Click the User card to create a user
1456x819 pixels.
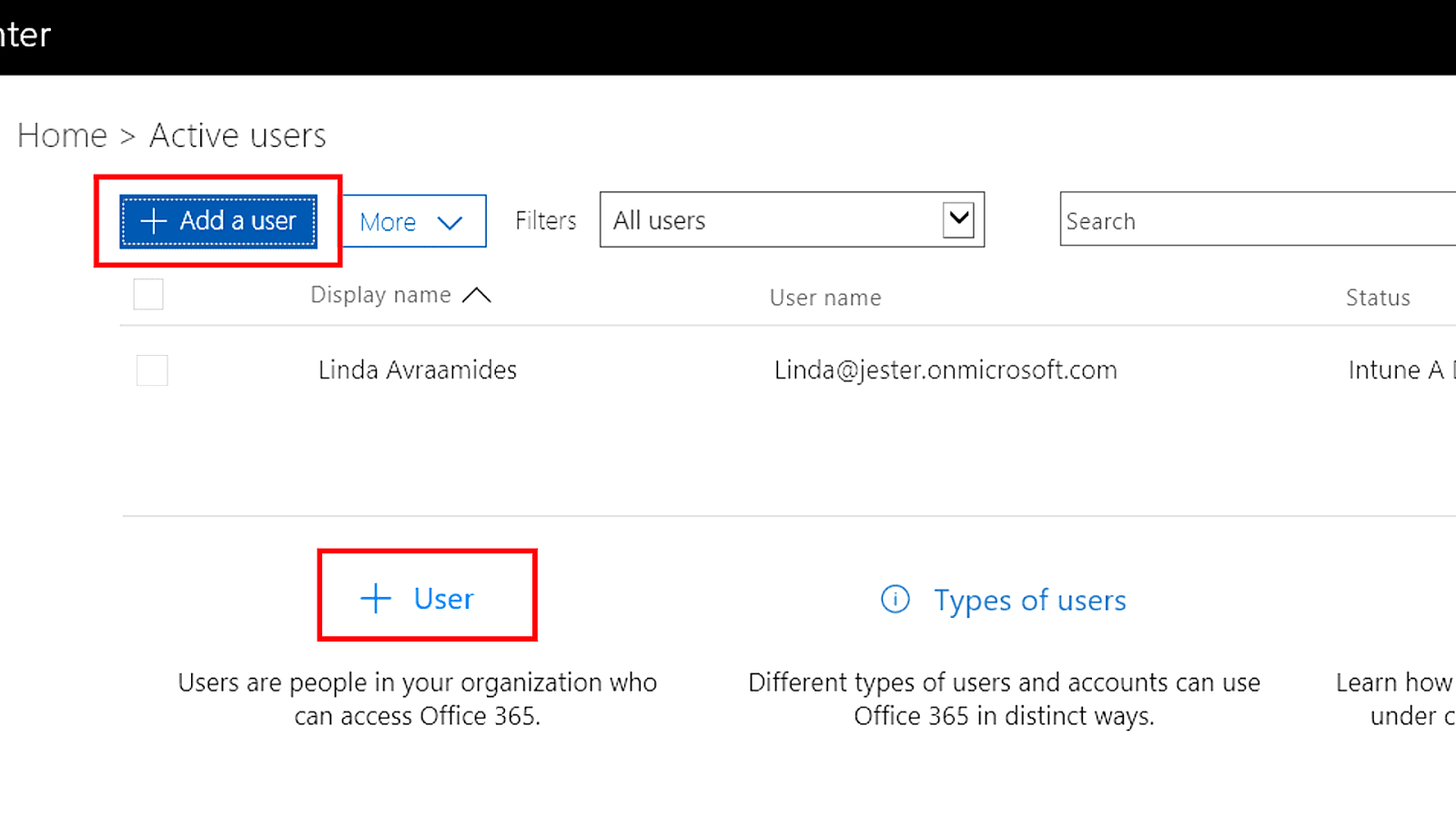427,596
